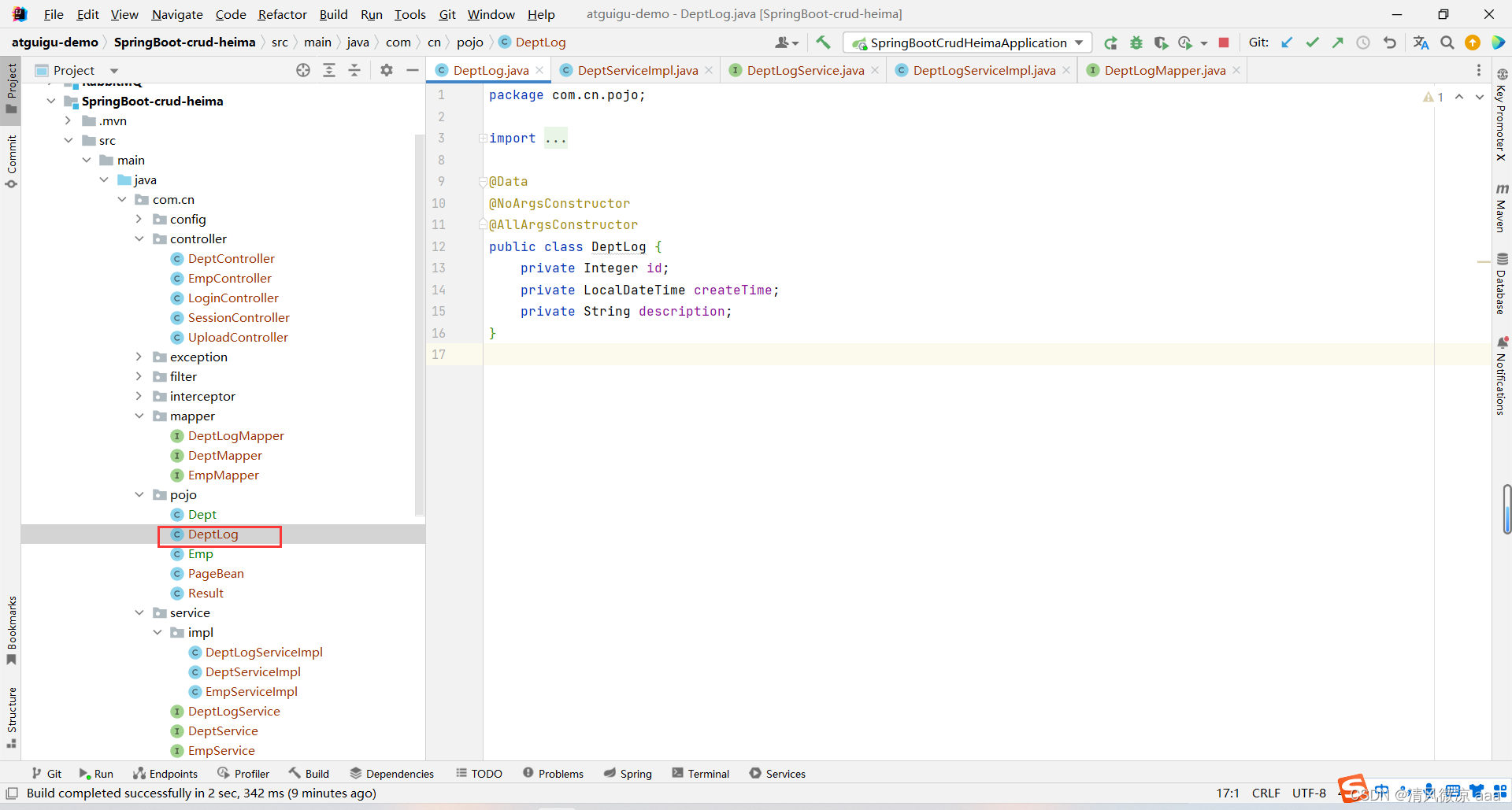The image size is (1512, 810).
Task: Toggle the Key Promoter X tool window
Action: [1502, 115]
